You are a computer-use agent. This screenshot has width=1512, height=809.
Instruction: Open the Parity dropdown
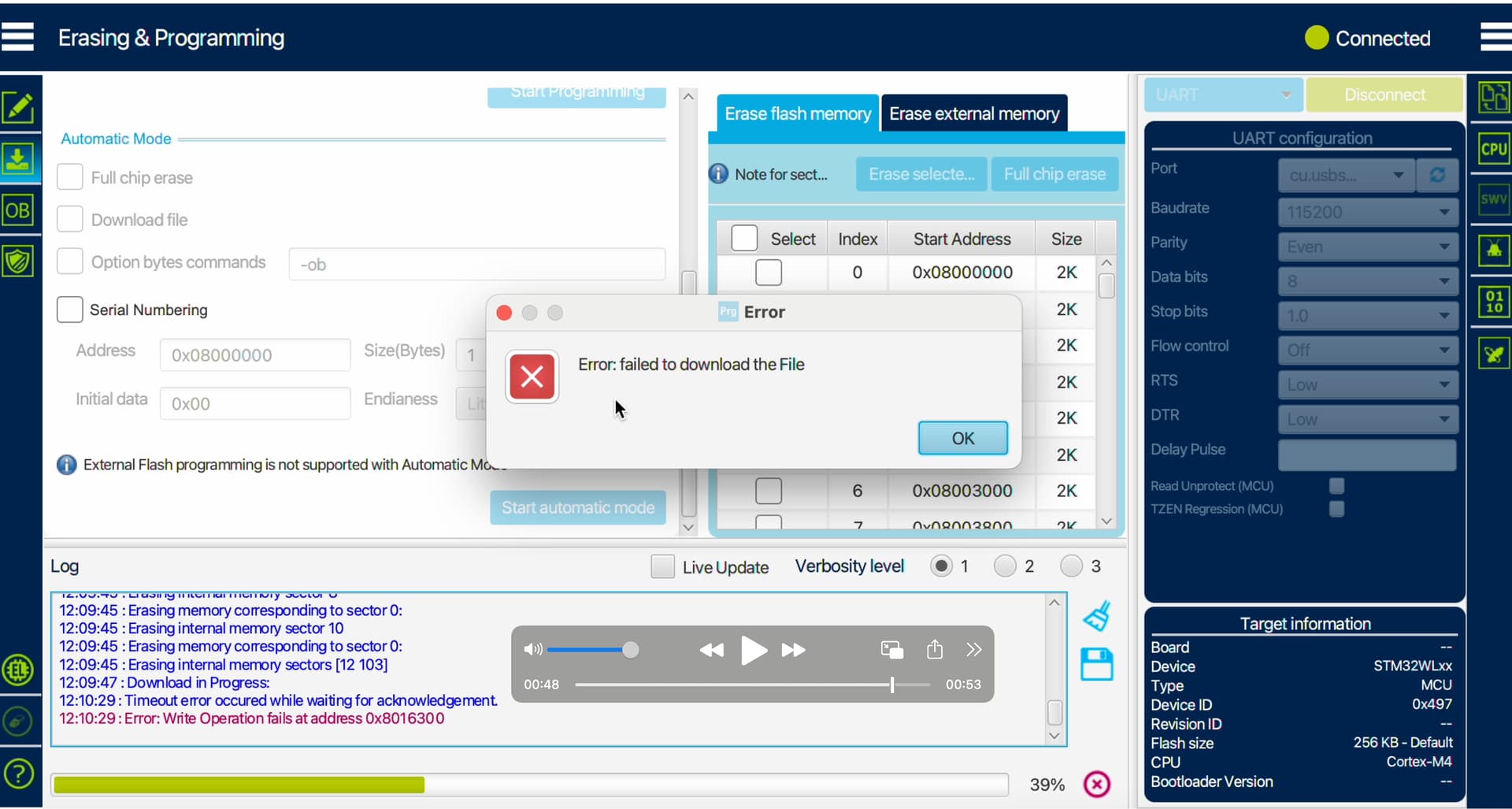tap(1368, 247)
